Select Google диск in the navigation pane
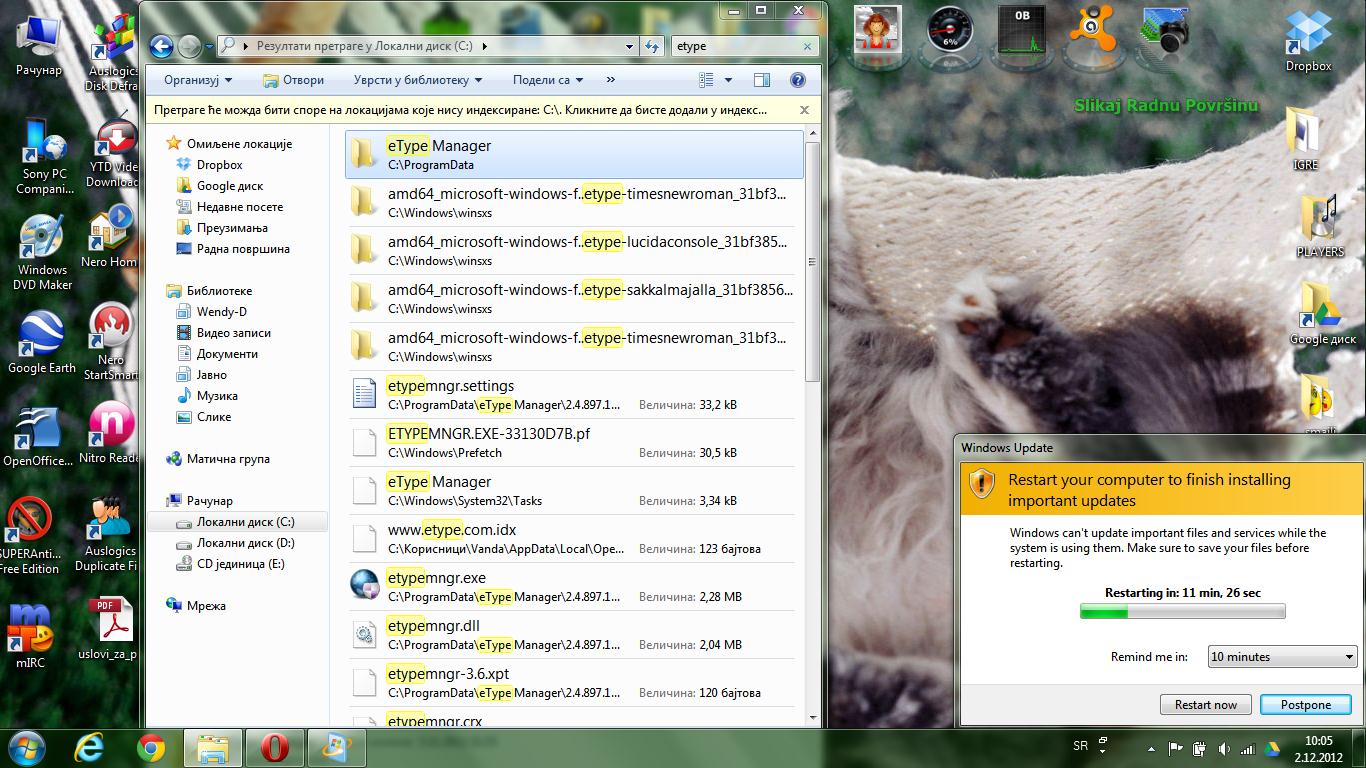The height and width of the screenshot is (768, 1366). [230, 186]
